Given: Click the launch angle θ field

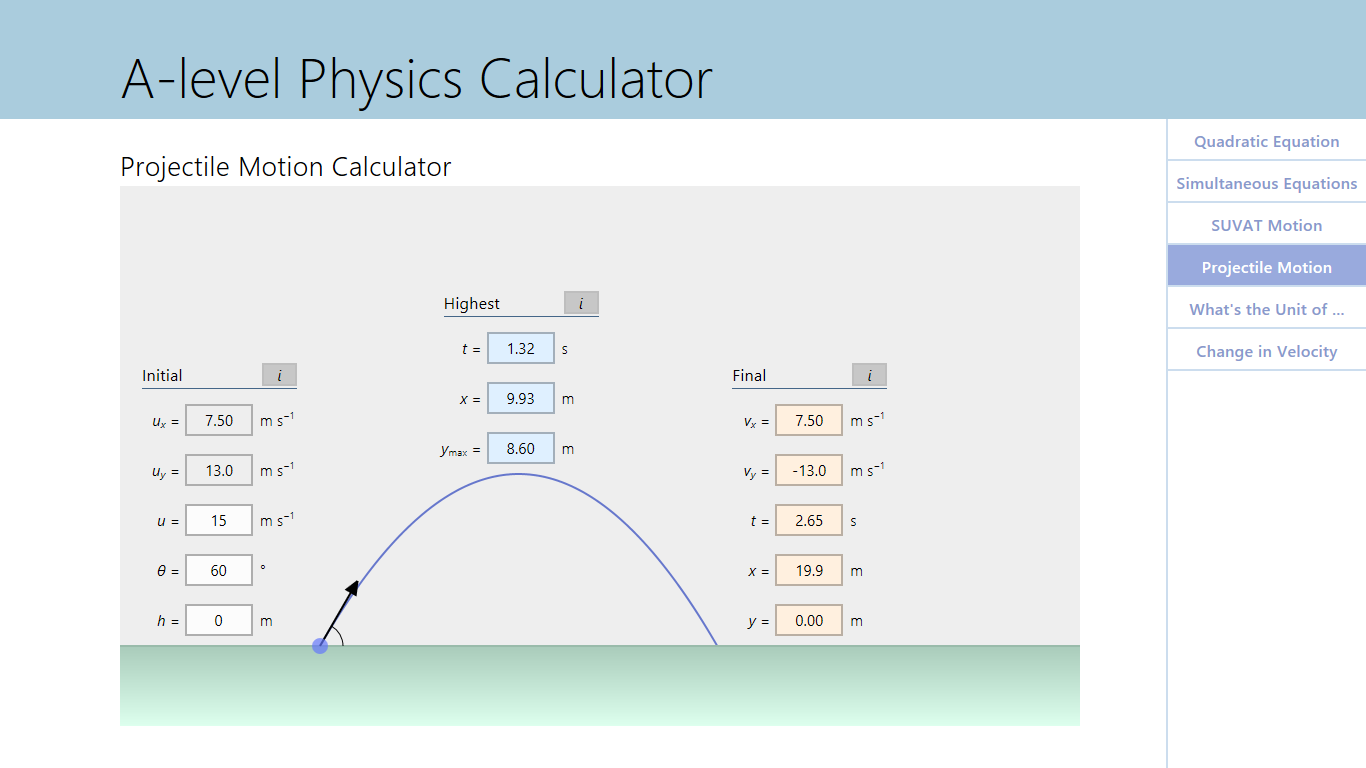Looking at the screenshot, I should click(219, 570).
